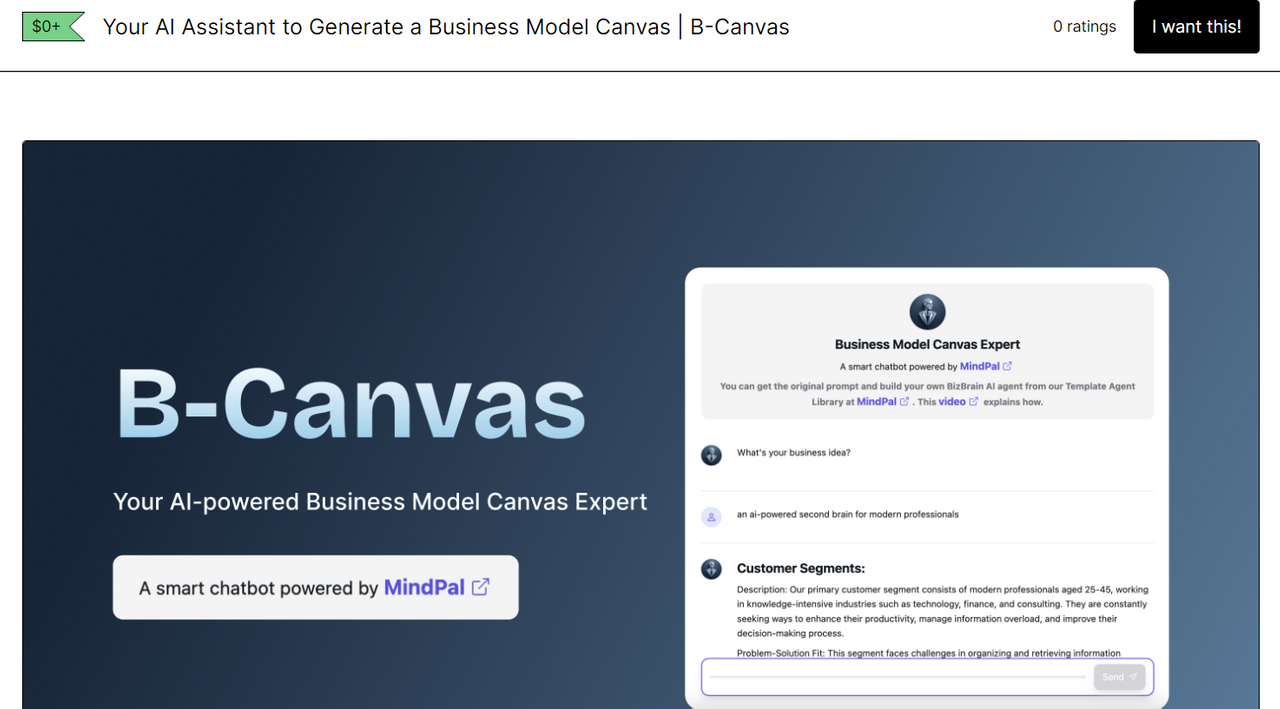Click bot avatar next to Customer Segments
This screenshot has height=709, width=1280.
(x=711, y=569)
